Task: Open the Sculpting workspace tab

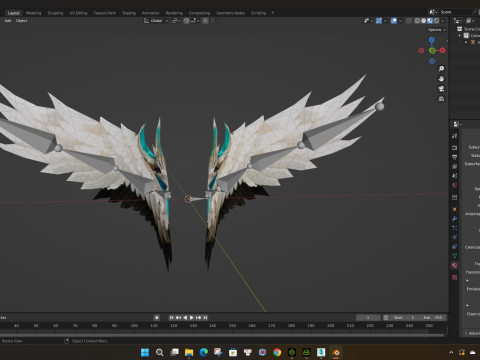Action: (55, 13)
